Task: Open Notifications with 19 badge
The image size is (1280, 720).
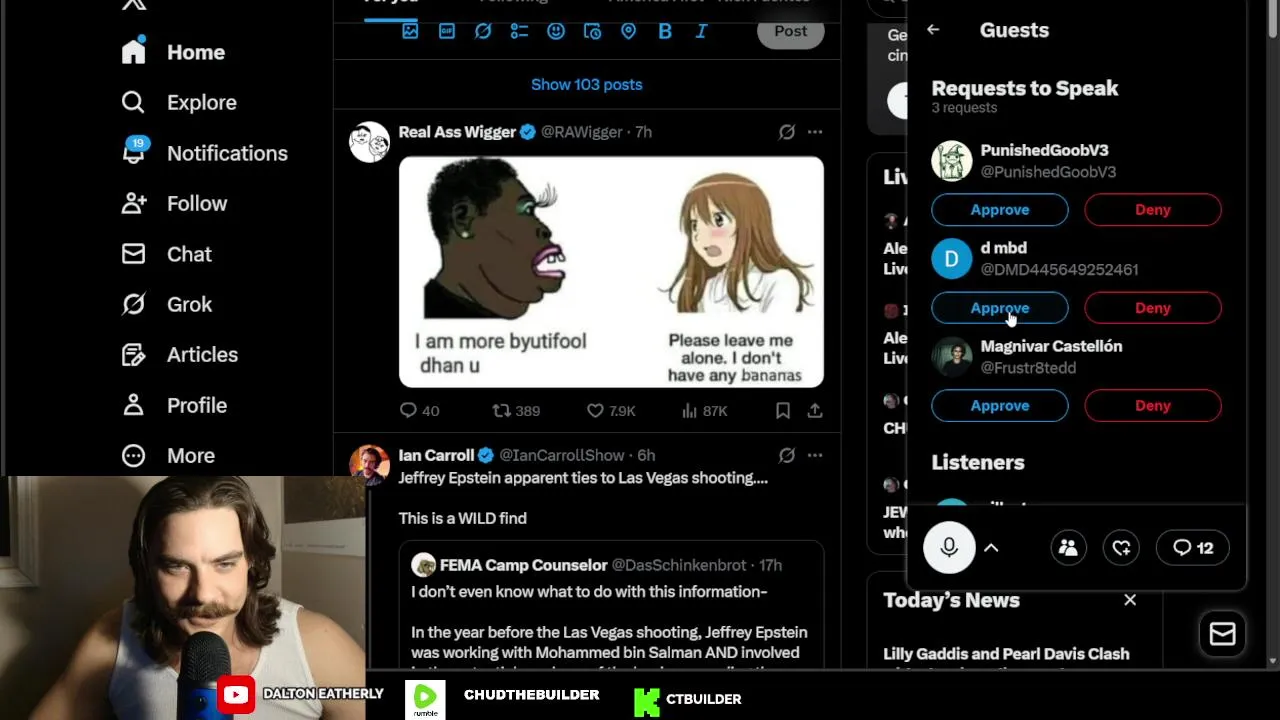Action: point(204,153)
